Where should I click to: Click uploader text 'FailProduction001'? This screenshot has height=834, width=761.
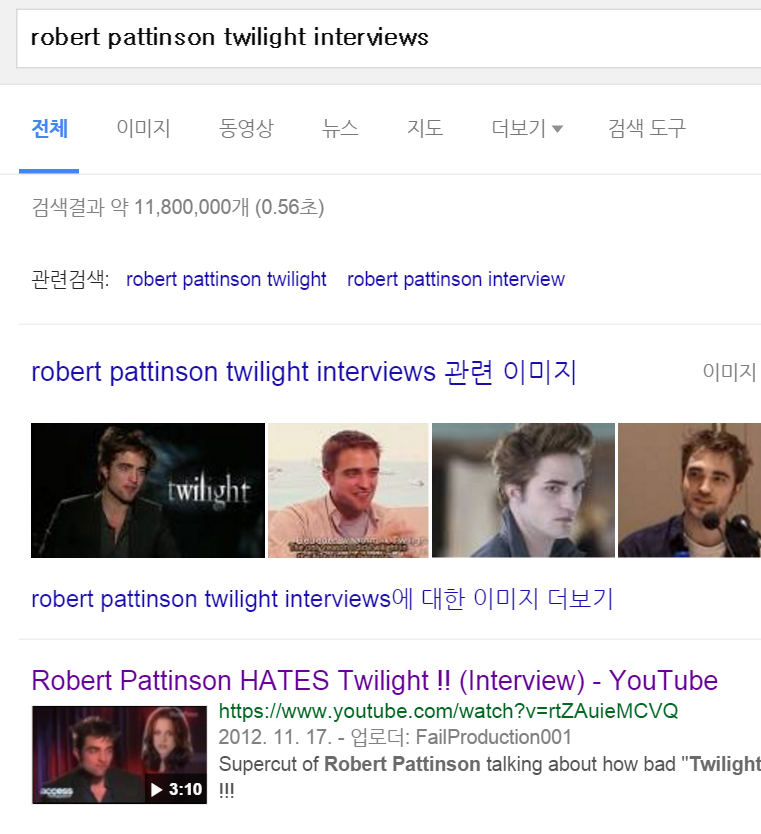493,737
